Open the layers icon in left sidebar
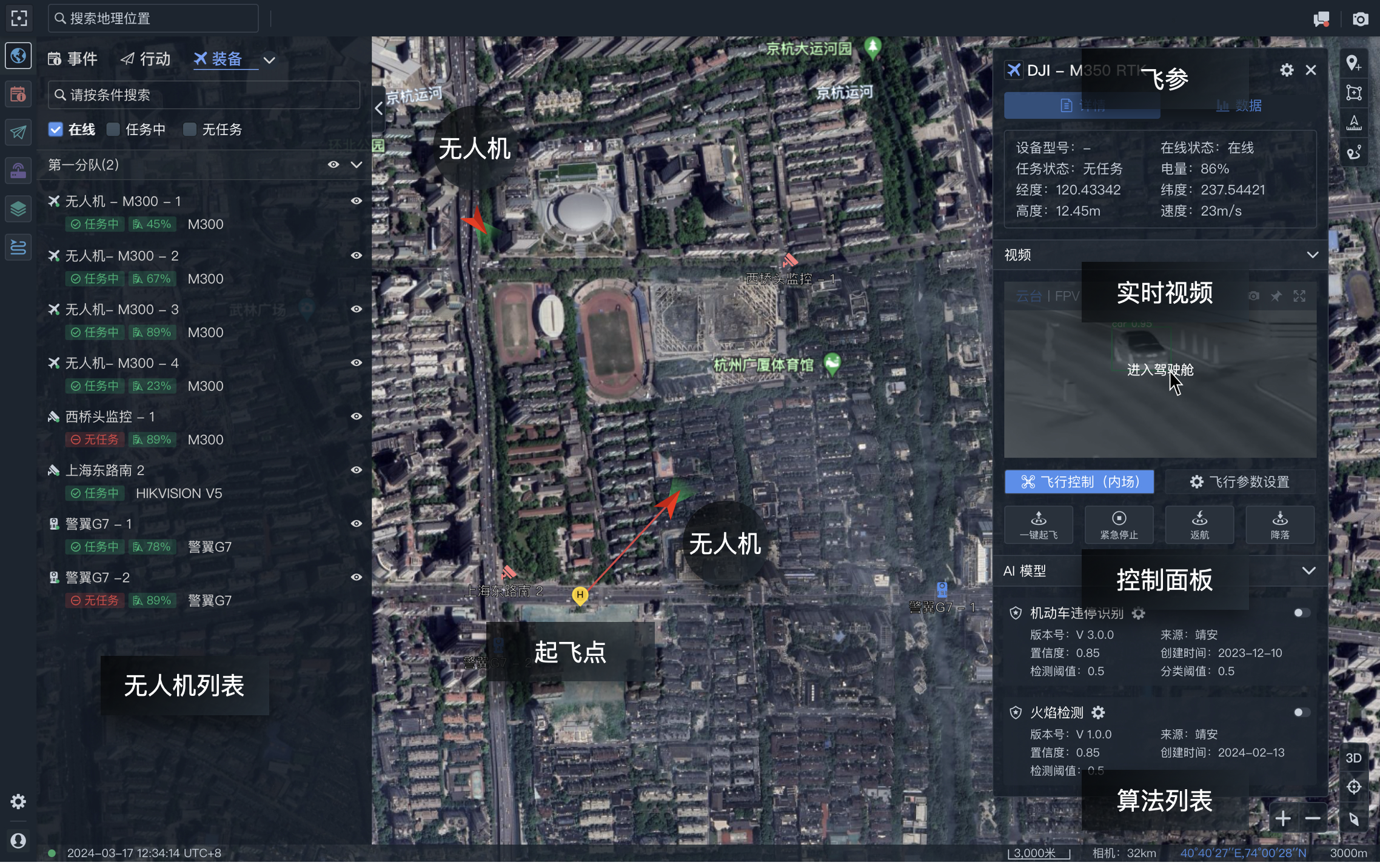This screenshot has height=868, width=1380. [18, 209]
